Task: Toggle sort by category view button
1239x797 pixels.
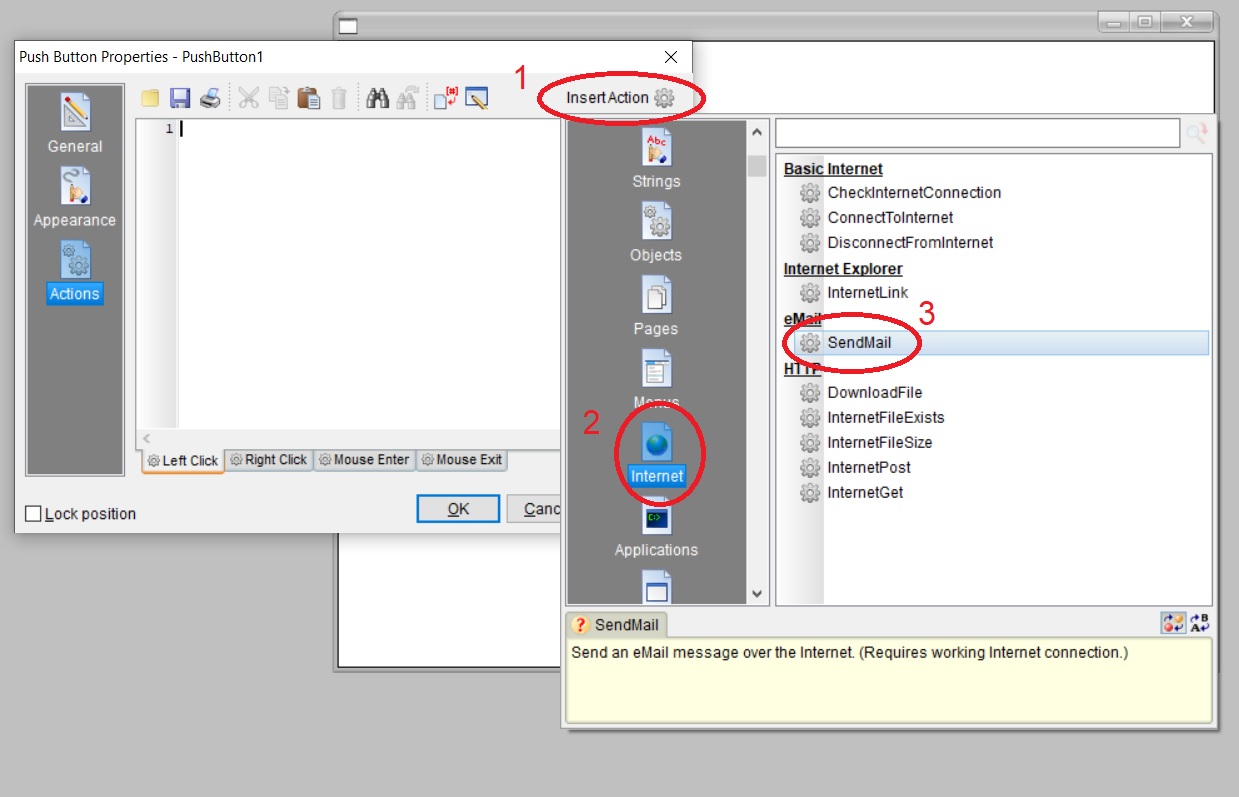Action: (1173, 623)
